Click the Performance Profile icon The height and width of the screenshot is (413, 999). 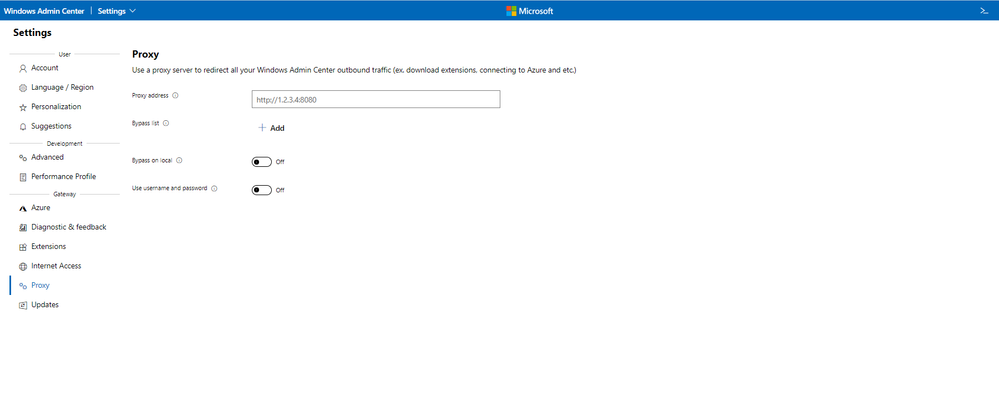23,177
